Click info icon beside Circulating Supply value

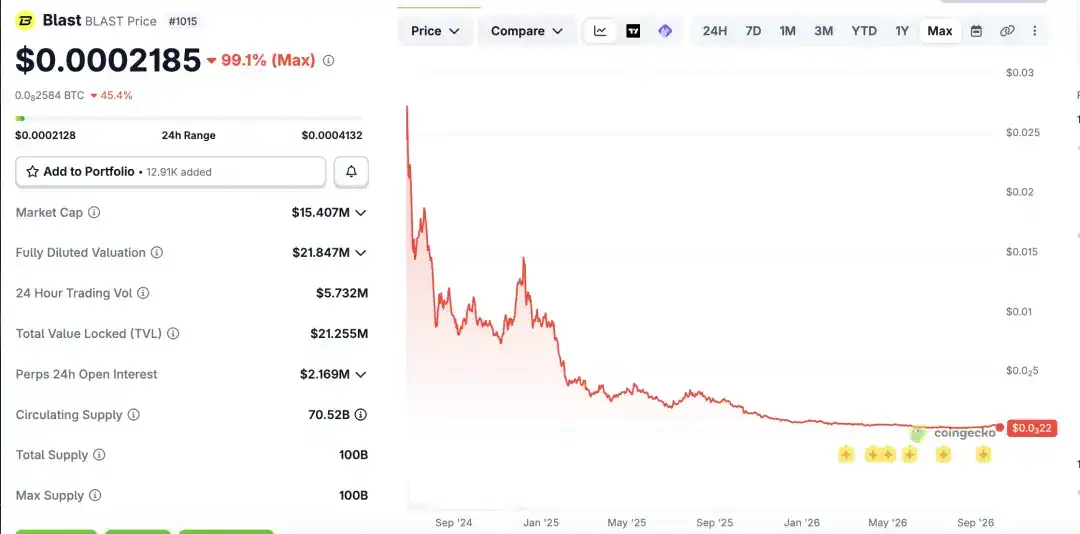pos(360,415)
